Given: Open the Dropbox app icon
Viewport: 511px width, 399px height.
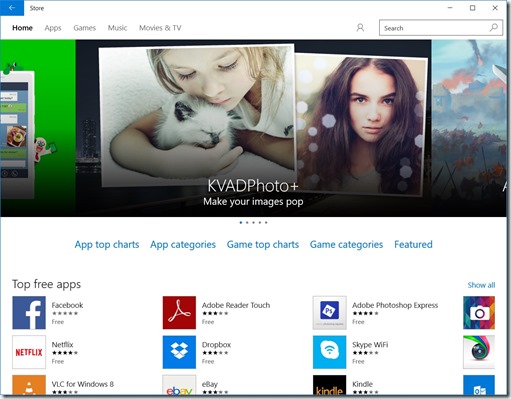Looking at the screenshot, I should coord(179,352).
